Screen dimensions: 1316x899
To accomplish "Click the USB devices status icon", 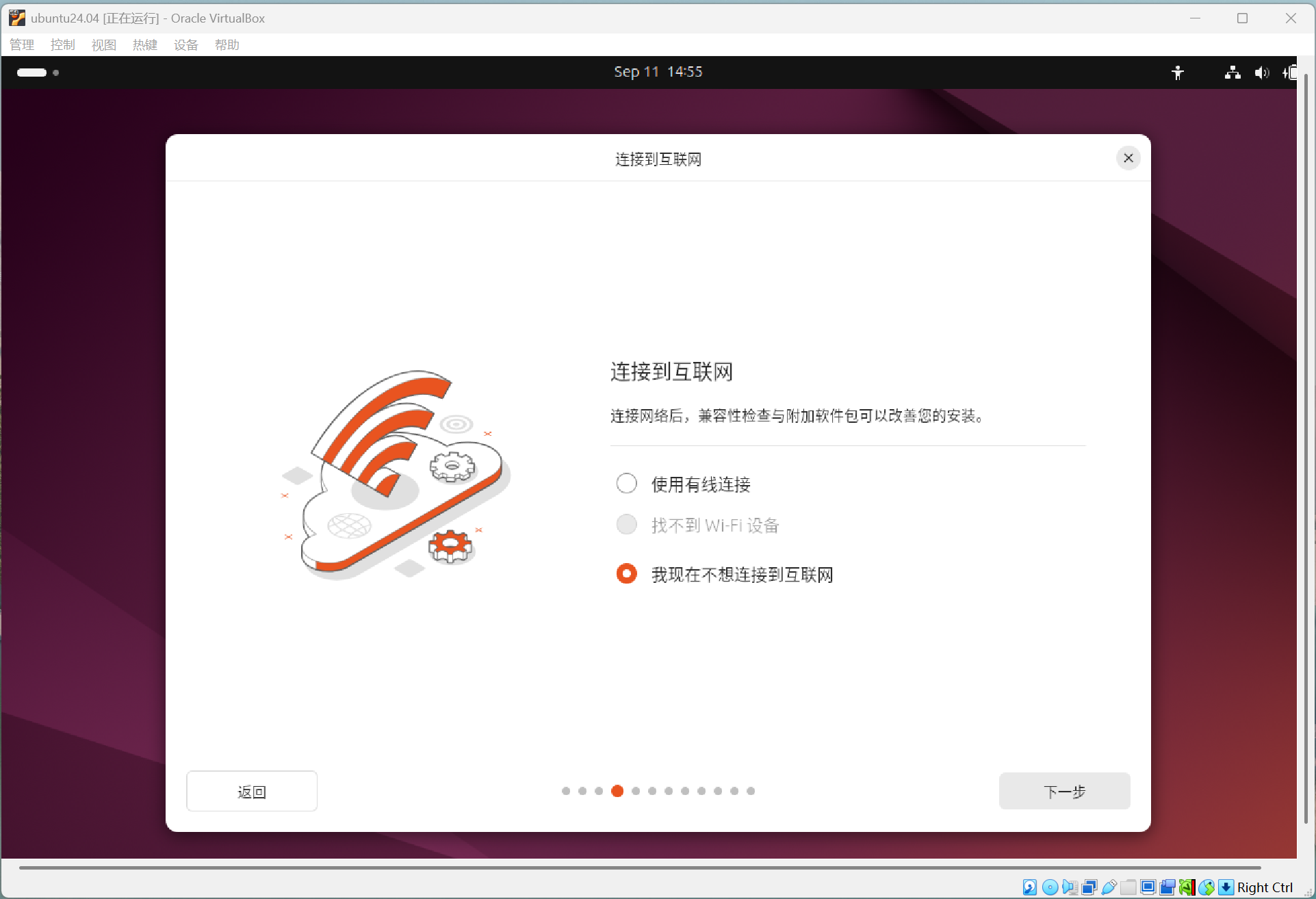I will coord(1109,887).
